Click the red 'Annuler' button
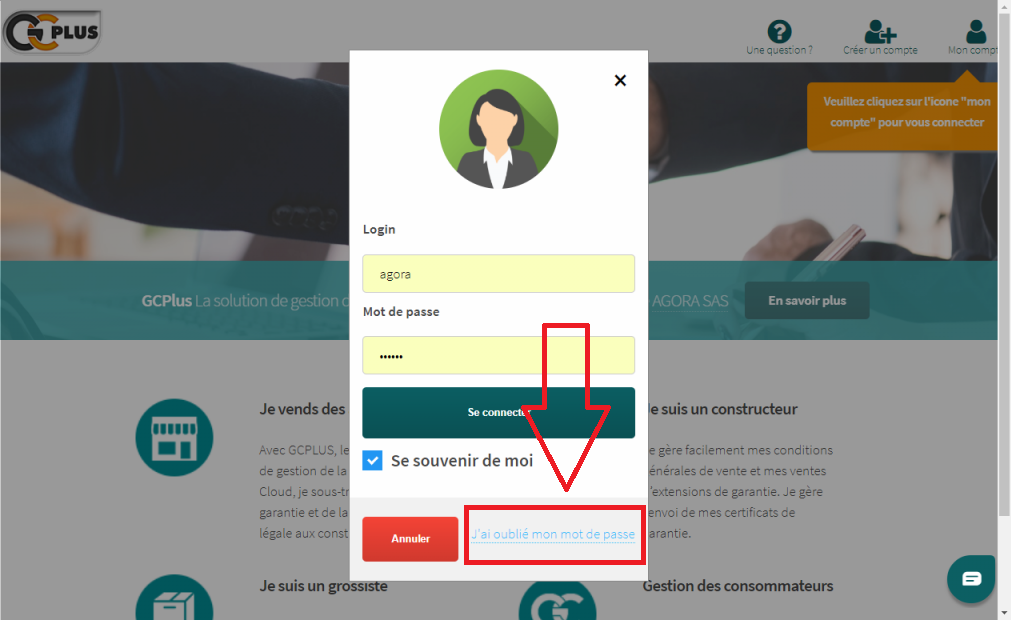 [x=410, y=539]
